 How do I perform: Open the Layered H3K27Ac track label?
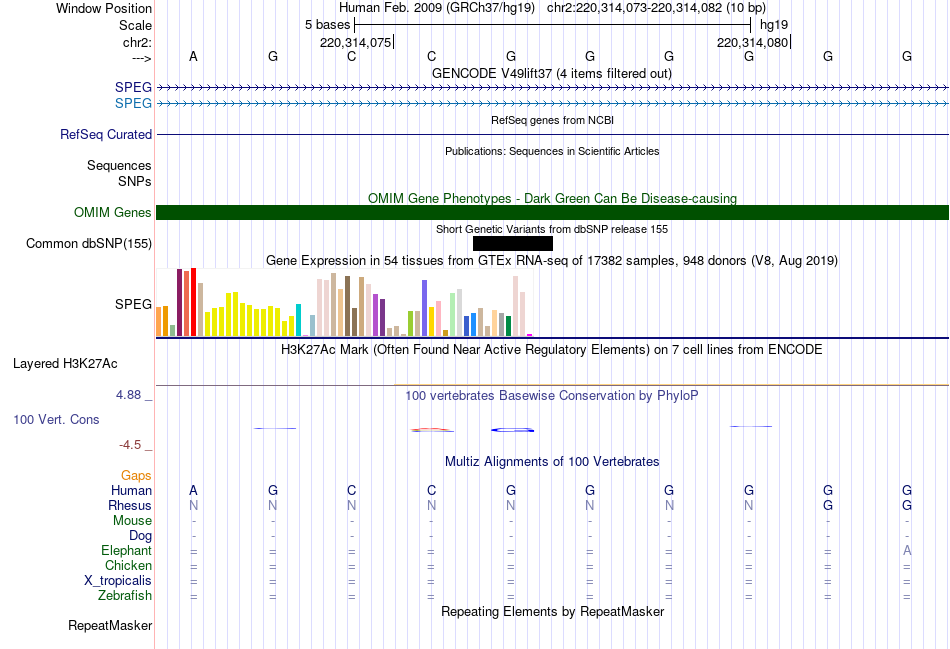click(x=65, y=364)
